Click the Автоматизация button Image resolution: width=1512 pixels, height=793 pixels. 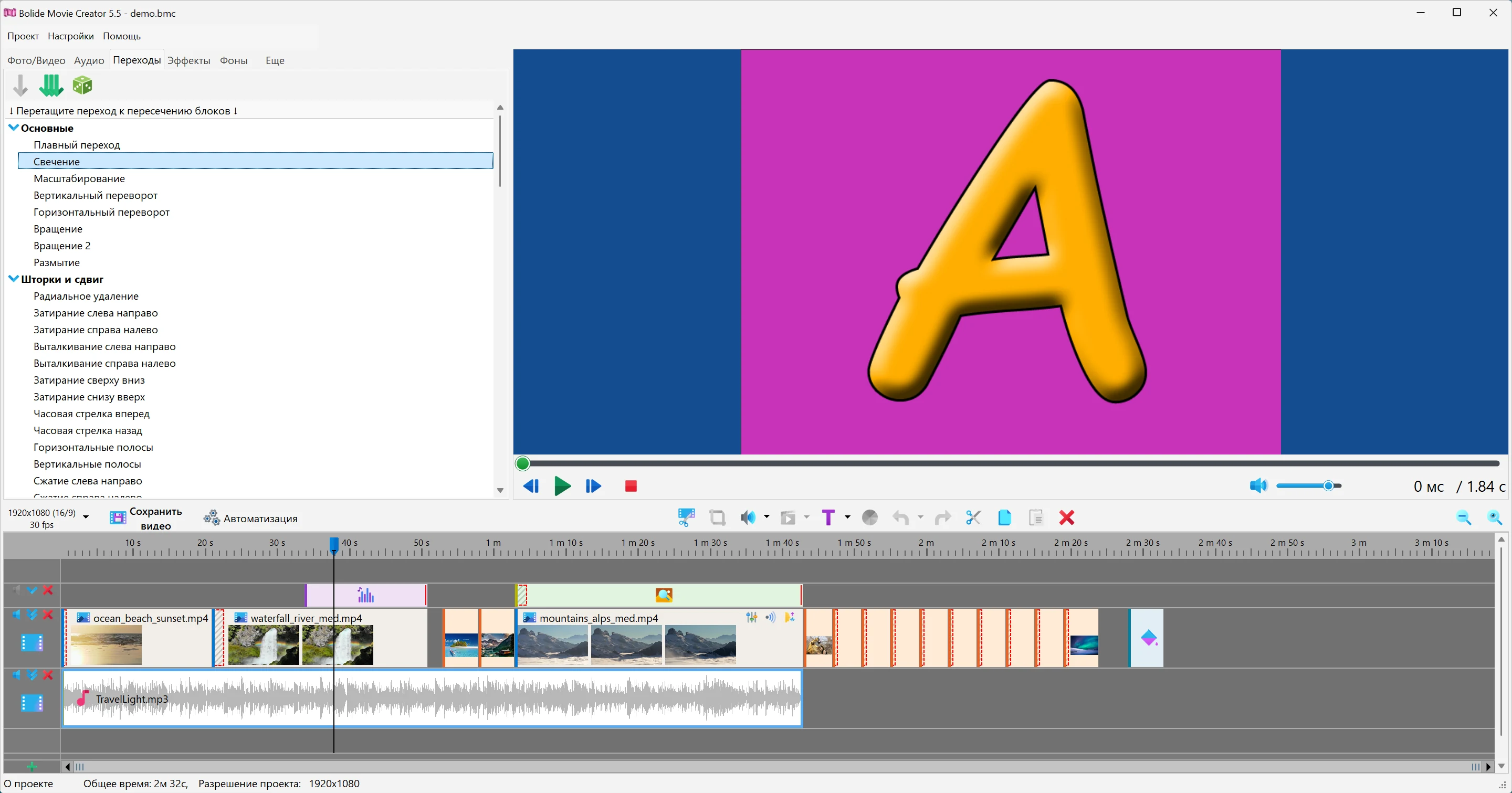coord(250,518)
